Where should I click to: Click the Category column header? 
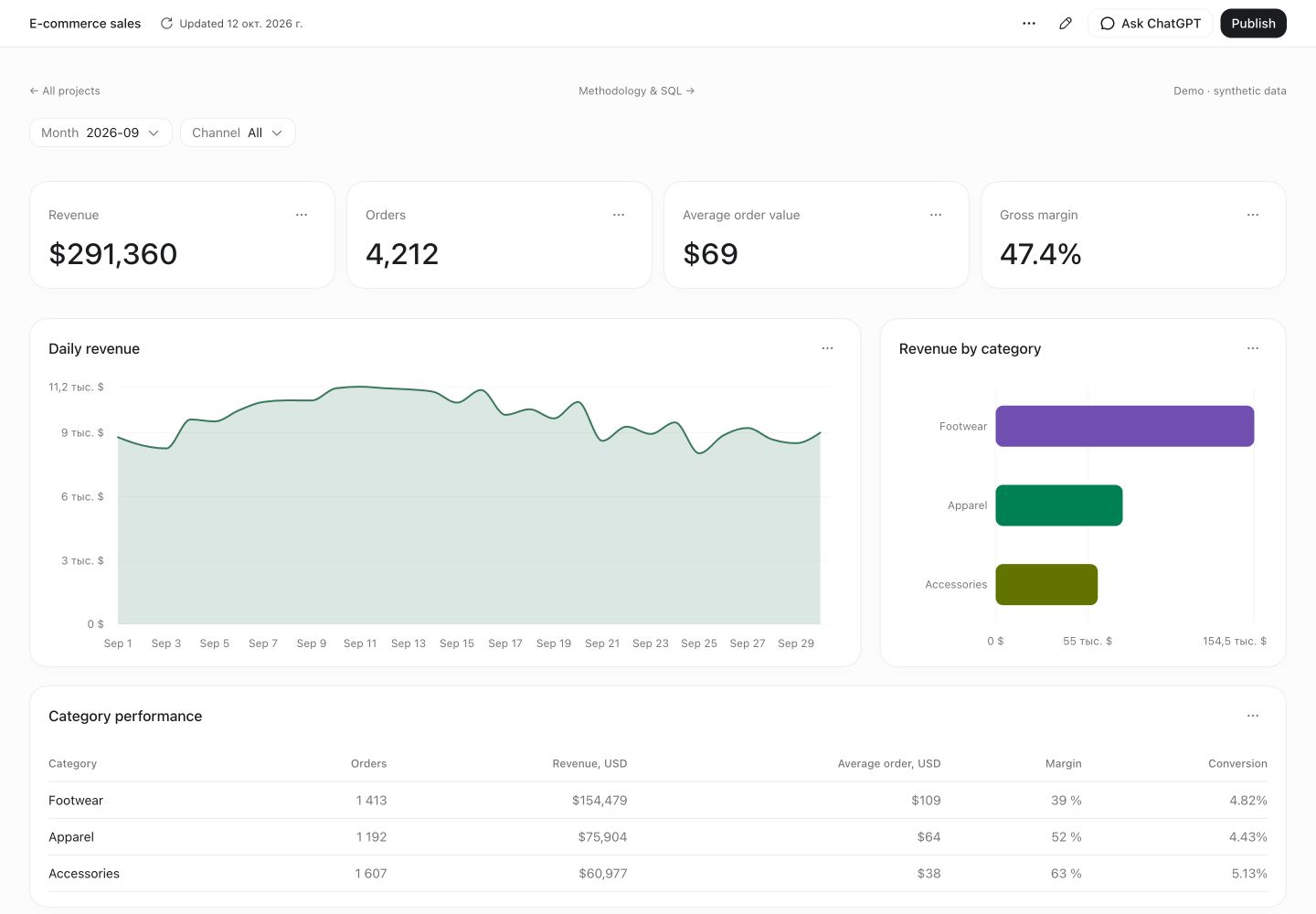tap(72, 763)
